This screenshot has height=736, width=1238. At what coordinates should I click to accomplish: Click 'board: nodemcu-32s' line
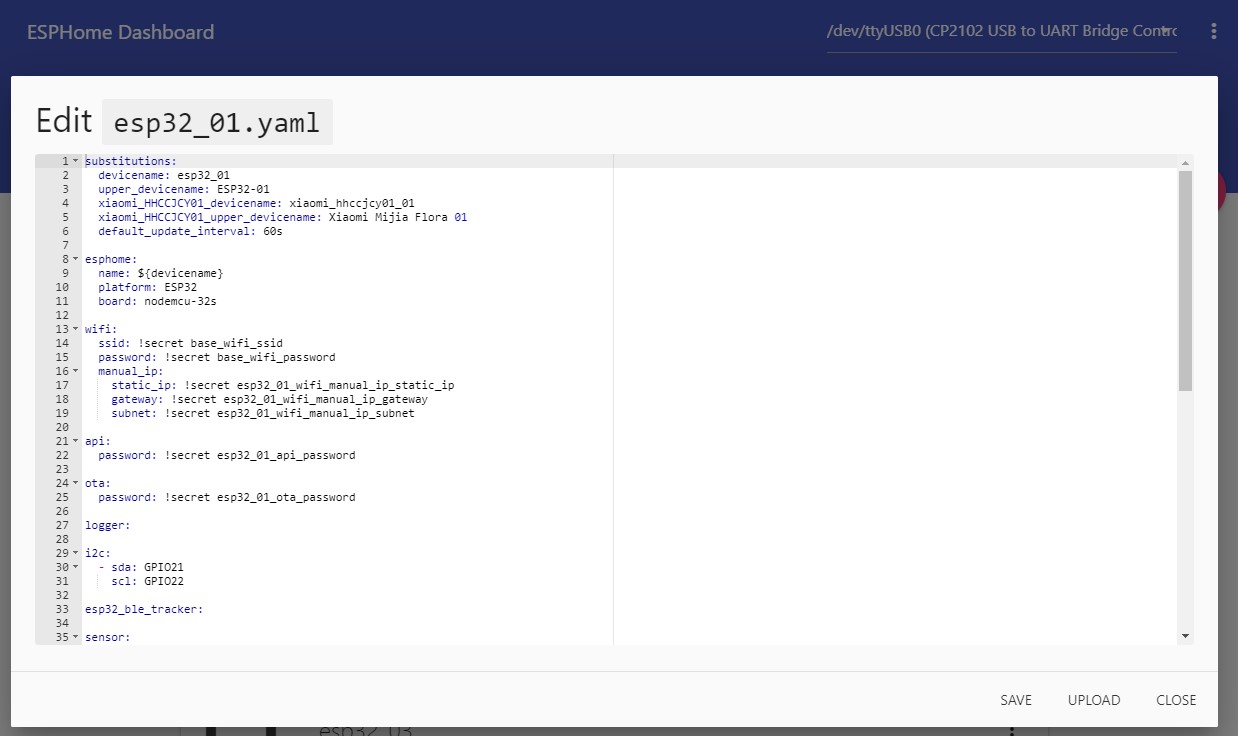pos(157,301)
